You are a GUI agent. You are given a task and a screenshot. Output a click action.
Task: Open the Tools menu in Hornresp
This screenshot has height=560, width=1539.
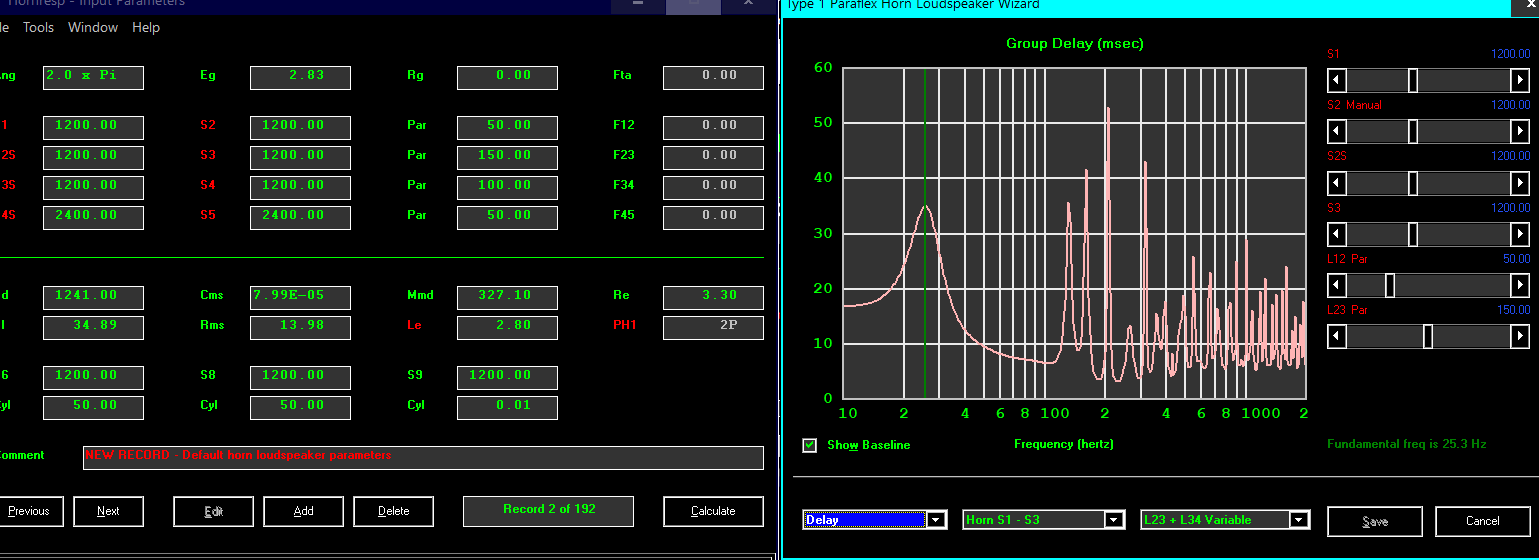pos(38,27)
